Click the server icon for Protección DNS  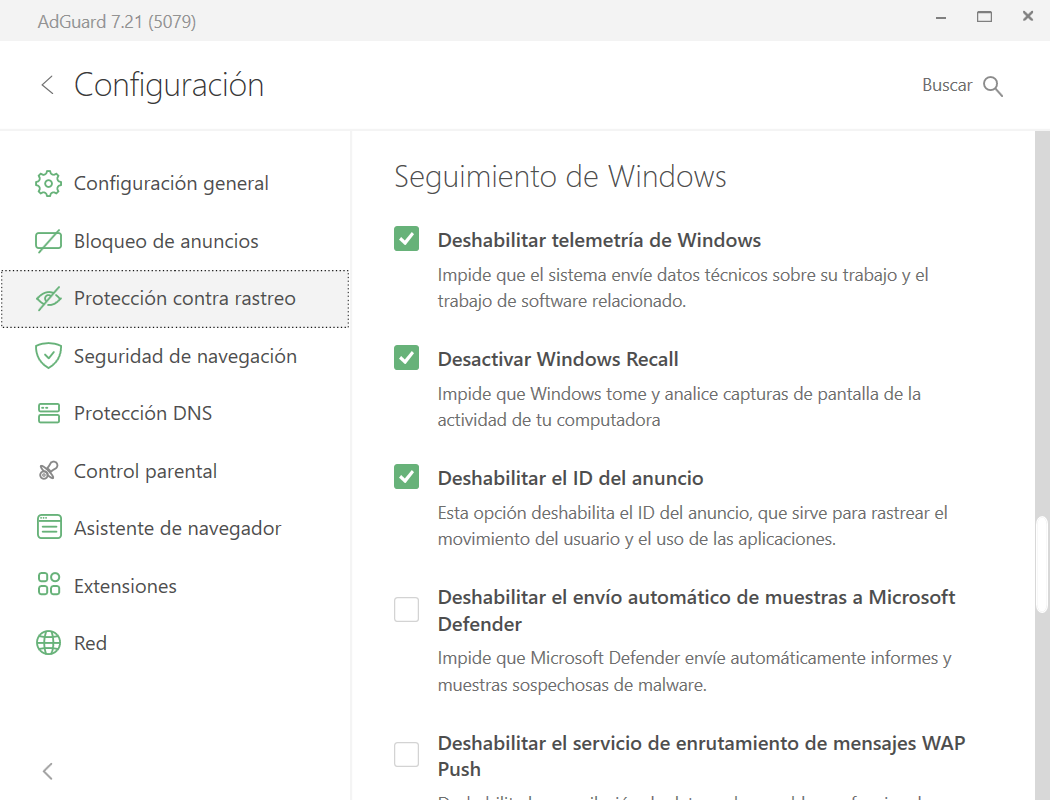(48, 413)
